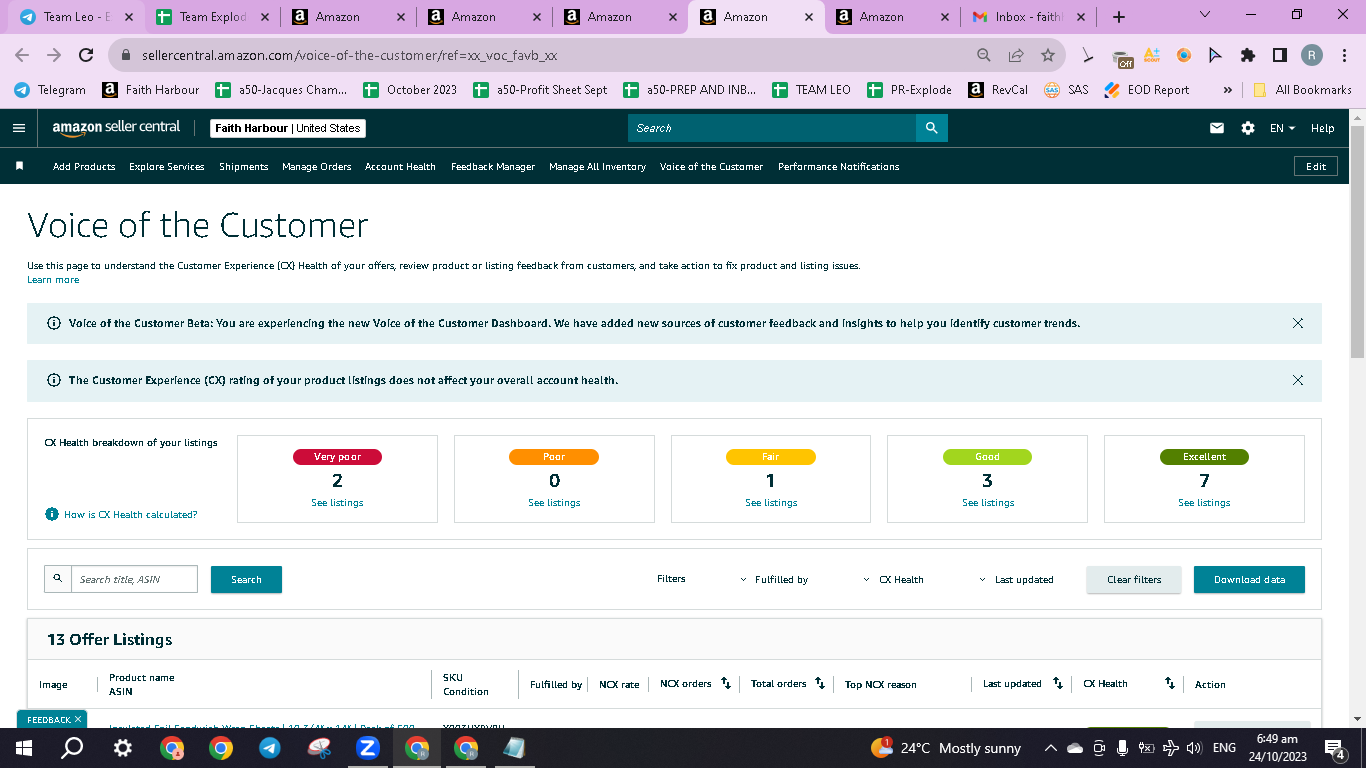Sort listings by Last updated column
Screen dimensions: 1366x768
coord(1056,684)
